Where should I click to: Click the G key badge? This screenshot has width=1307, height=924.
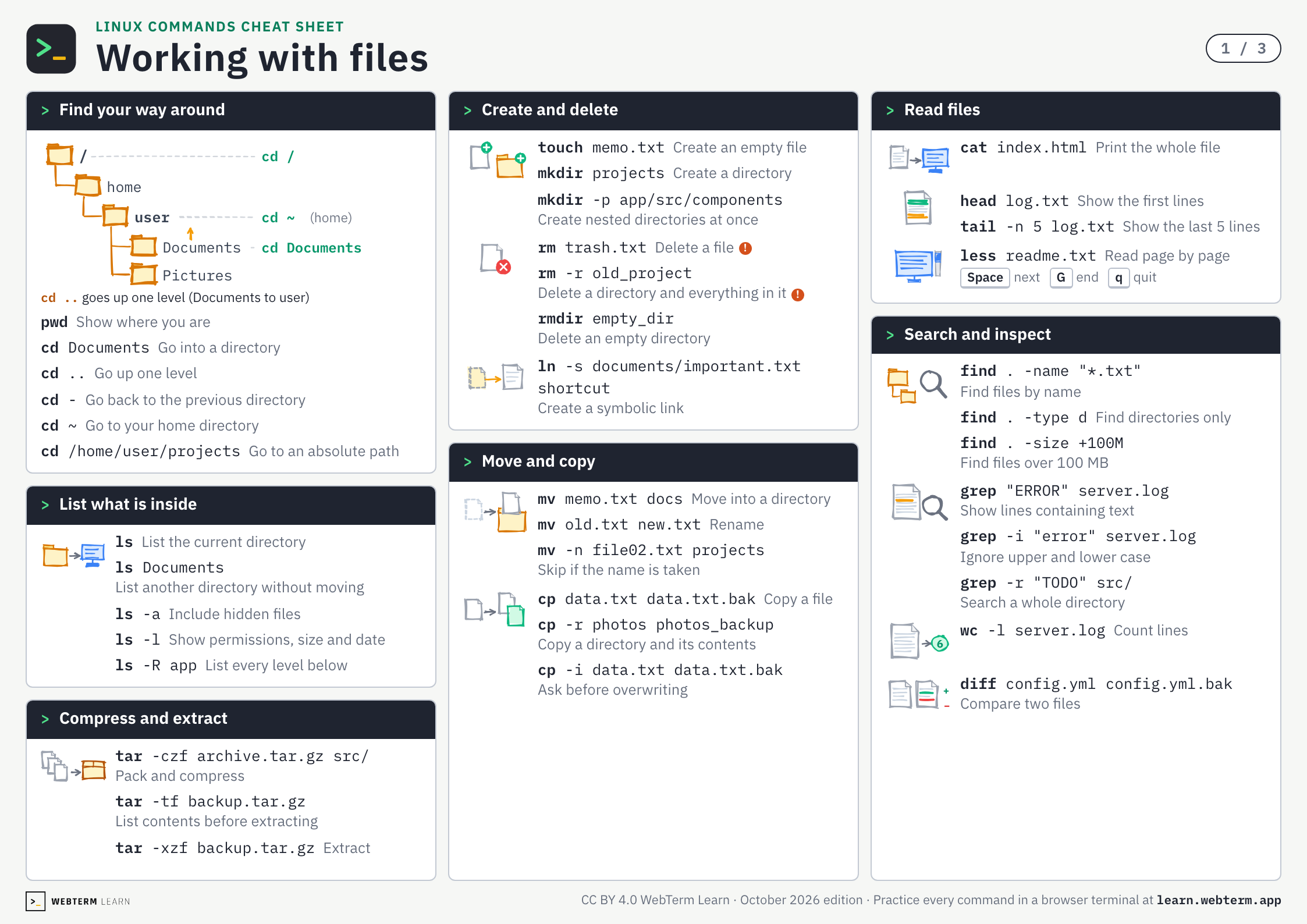point(1061,278)
